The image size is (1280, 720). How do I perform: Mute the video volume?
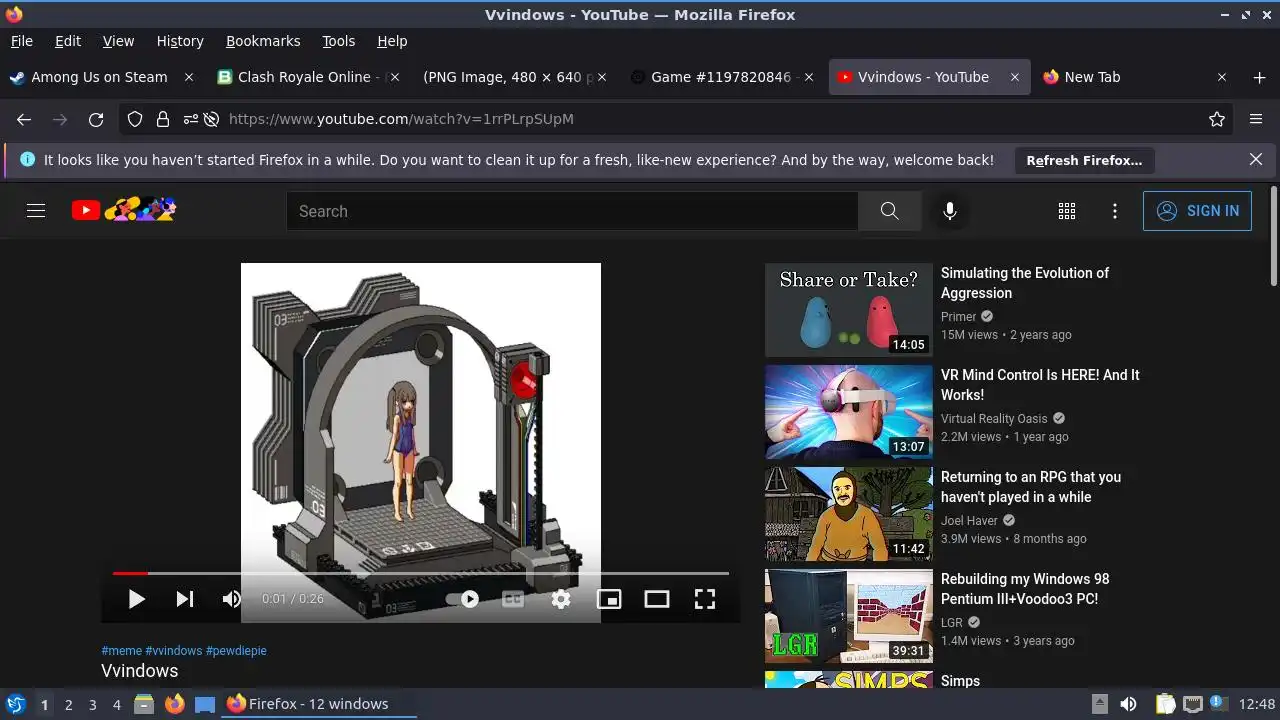pyautogui.click(x=232, y=599)
